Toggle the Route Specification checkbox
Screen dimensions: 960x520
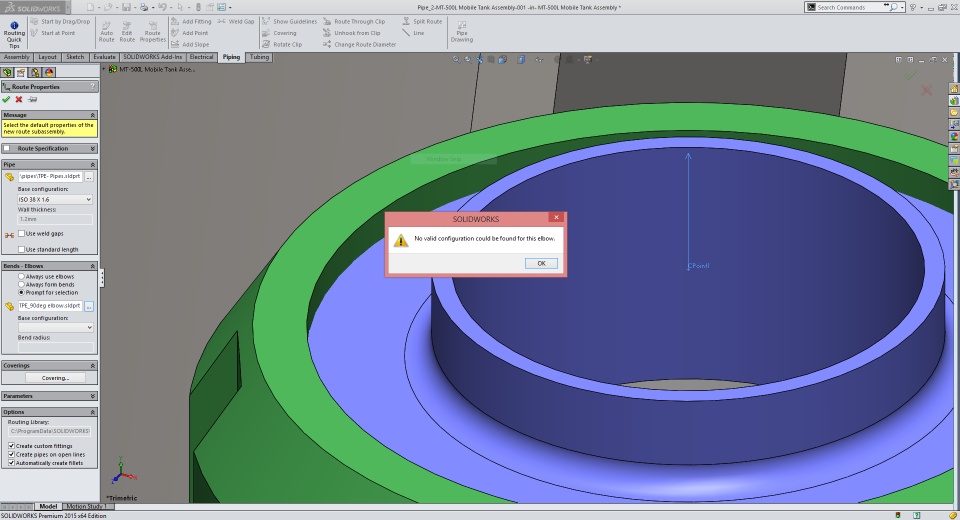(7, 148)
